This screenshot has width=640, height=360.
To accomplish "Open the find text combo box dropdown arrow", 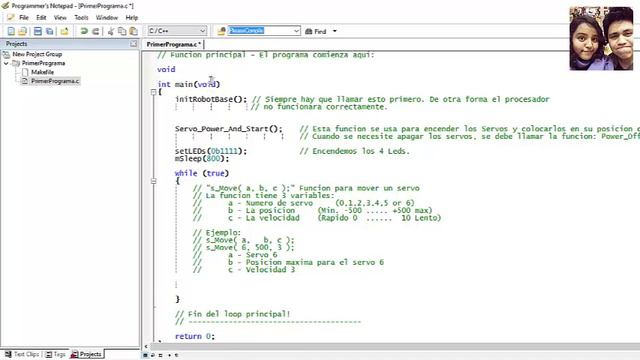I will [296, 31].
